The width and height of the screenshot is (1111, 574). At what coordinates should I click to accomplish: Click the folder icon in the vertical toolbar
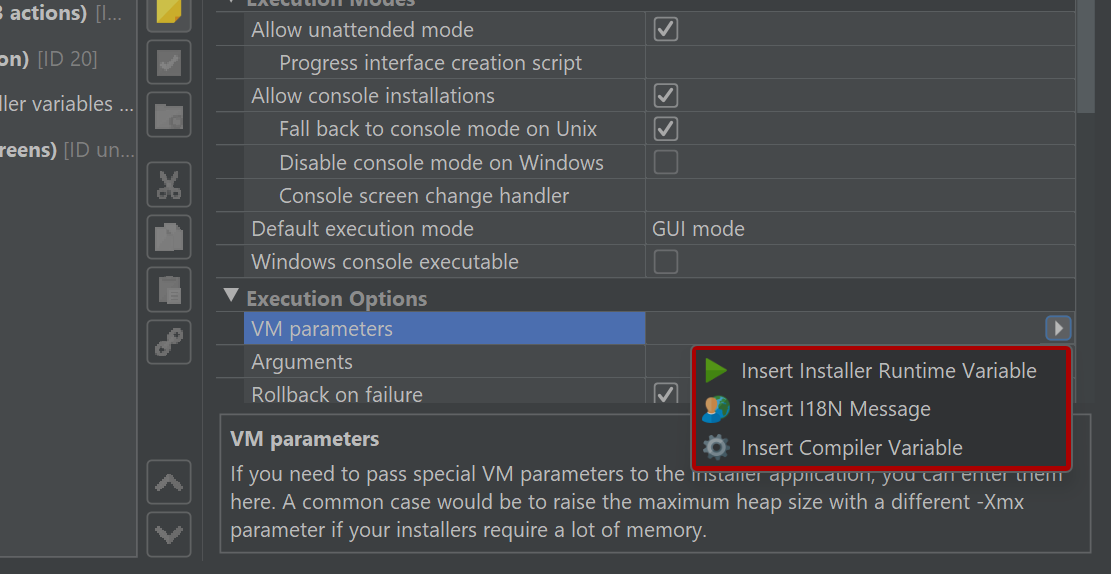coord(169,115)
